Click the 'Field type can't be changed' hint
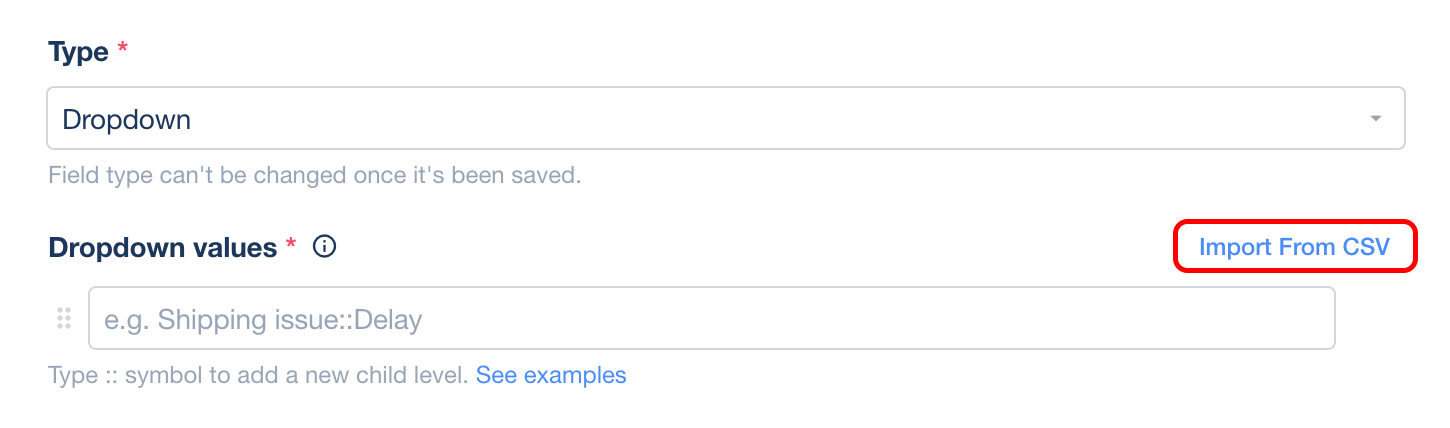Image resolution: width=1450 pixels, height=428 pixels. pos(314,176)
